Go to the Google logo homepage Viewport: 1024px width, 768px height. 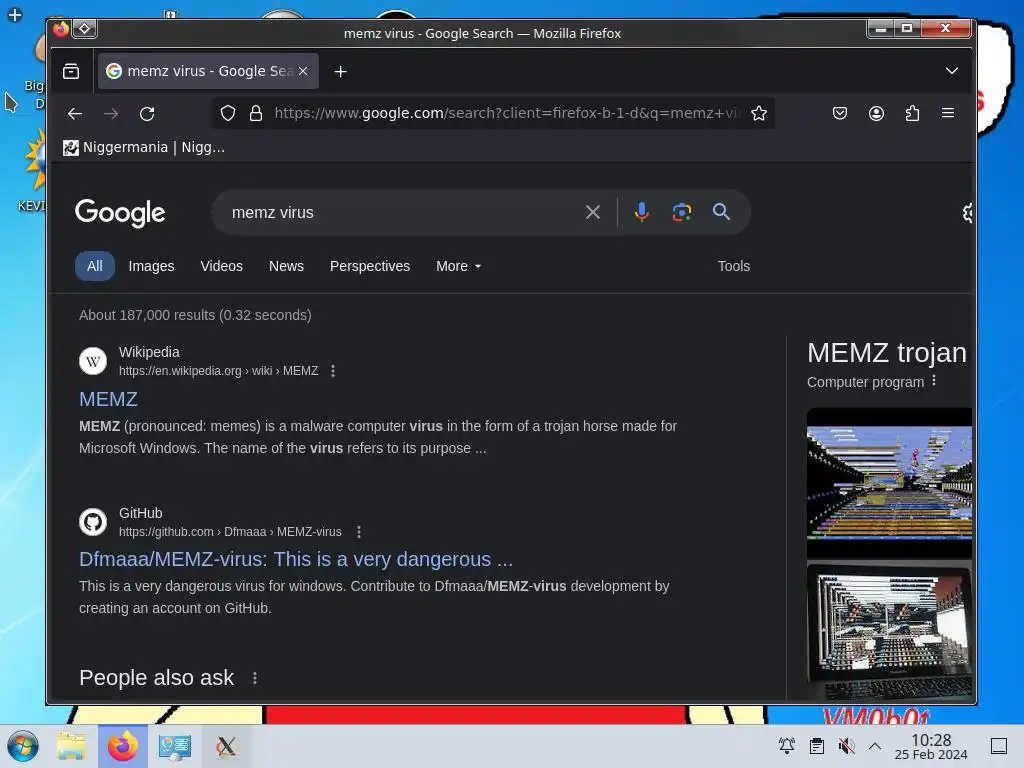coord(120,213)
